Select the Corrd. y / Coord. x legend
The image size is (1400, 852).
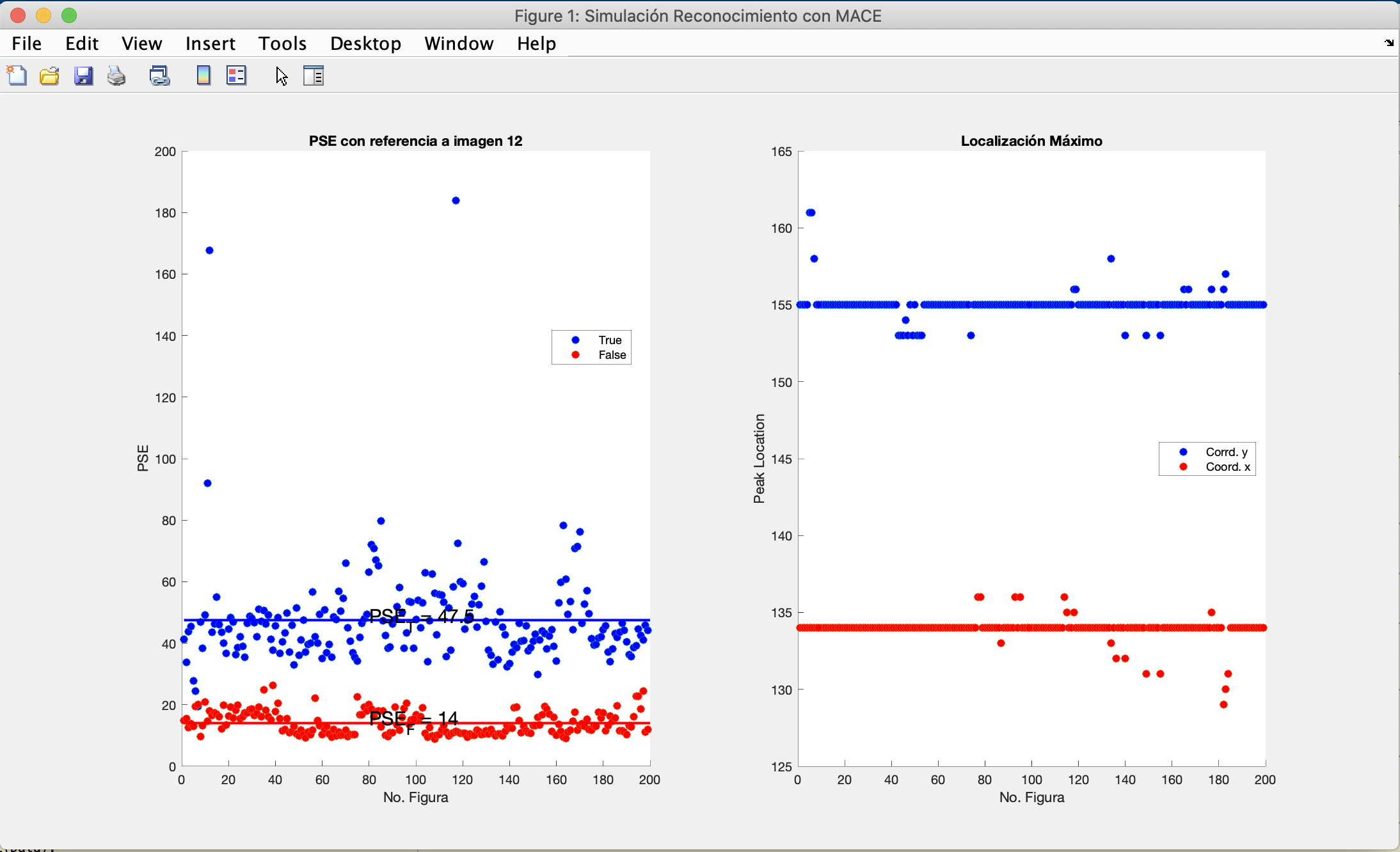pyautogui.click(x=1207, y=459)
